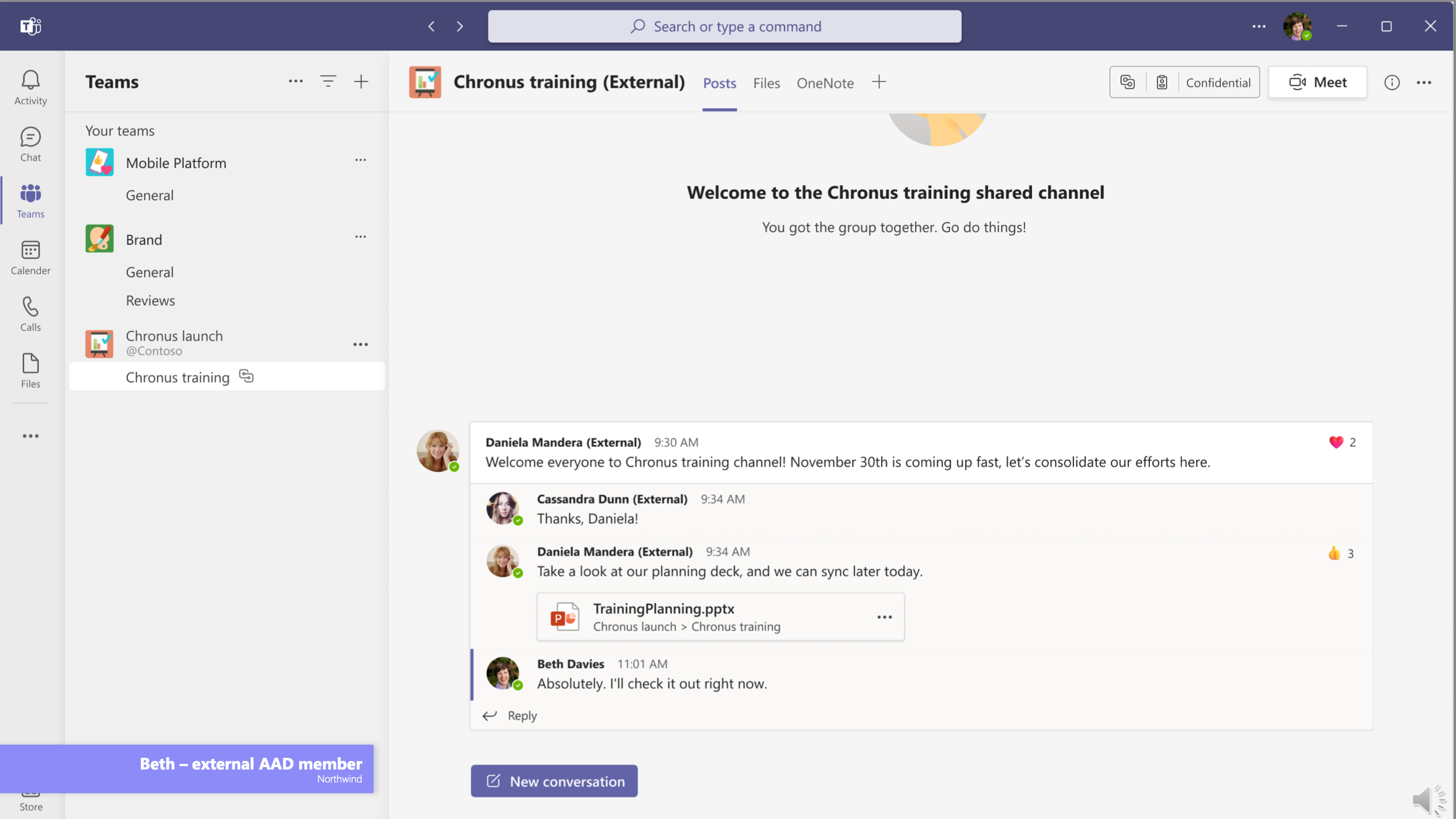
Task: Show more apps in sidebar
Action: pyautogui.click(x=30, y=436)
